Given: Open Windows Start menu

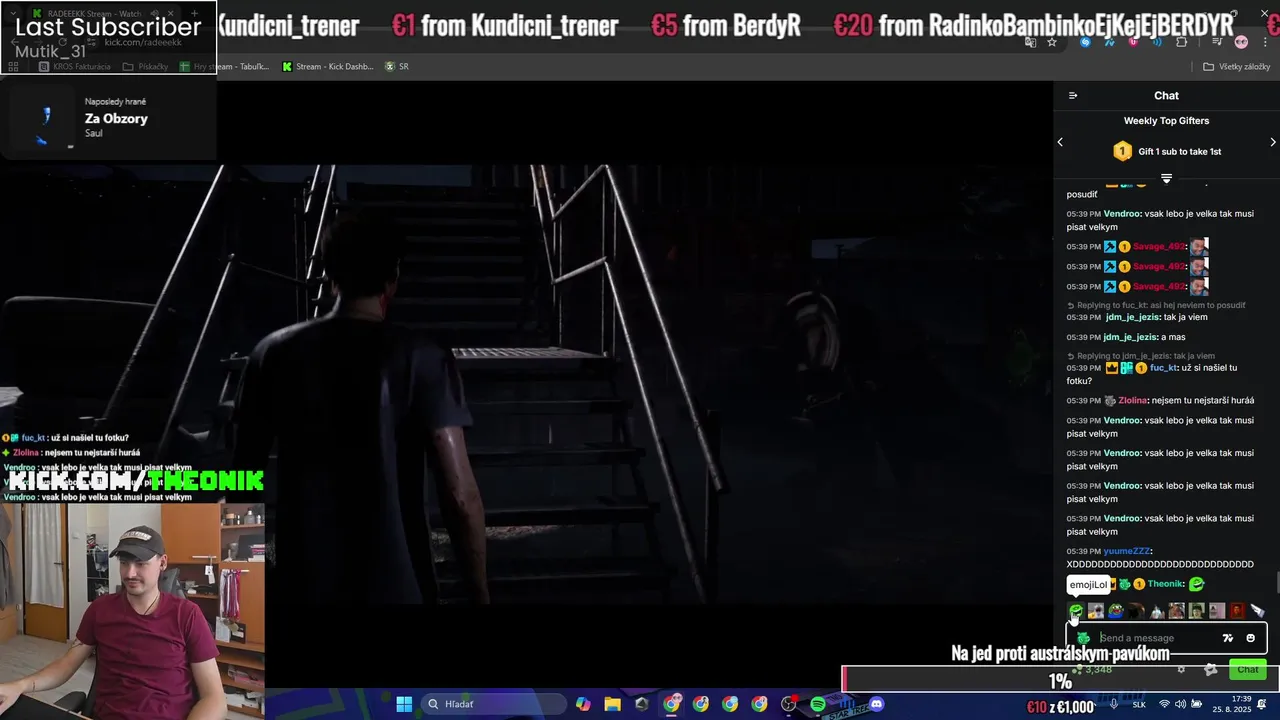Looking at the screenshot, I should pos(404,704).
